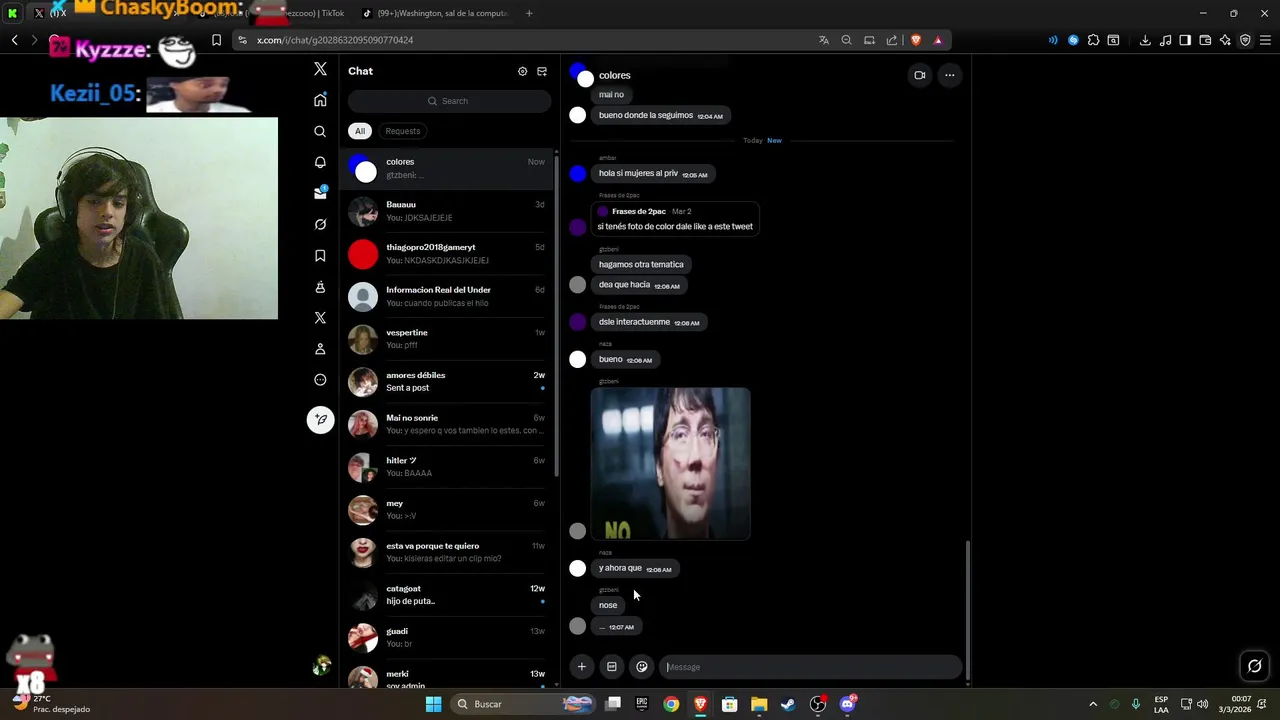Open the mey conversation
1280x720 pixels.
coord(447,510)
